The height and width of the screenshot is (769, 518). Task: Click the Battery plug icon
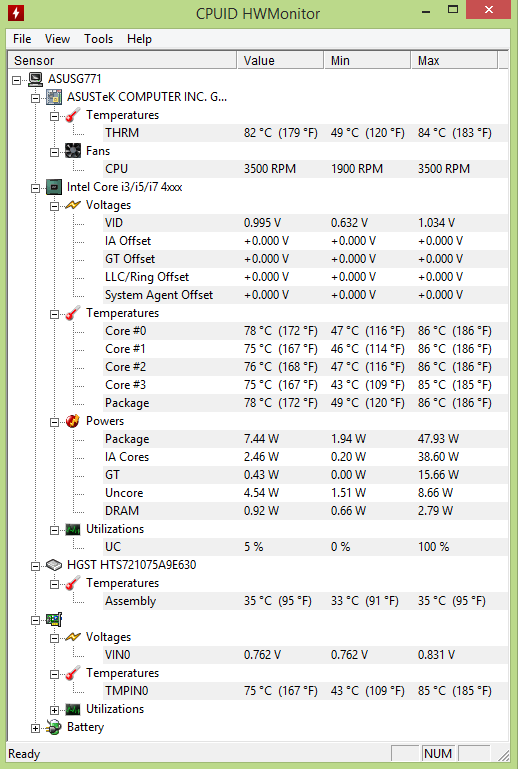54,727
